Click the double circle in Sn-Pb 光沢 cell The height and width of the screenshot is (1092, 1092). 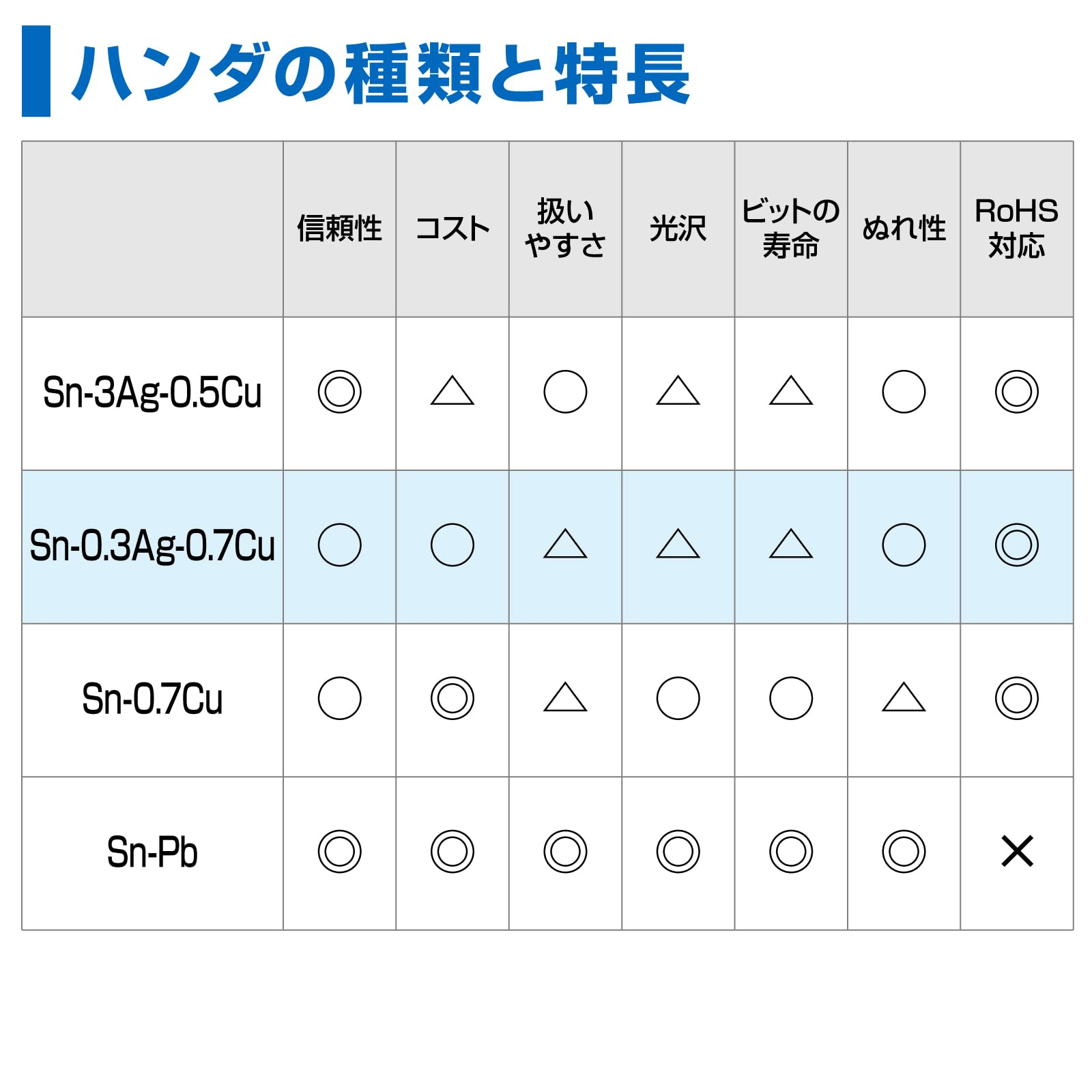(x=678, y=851)
